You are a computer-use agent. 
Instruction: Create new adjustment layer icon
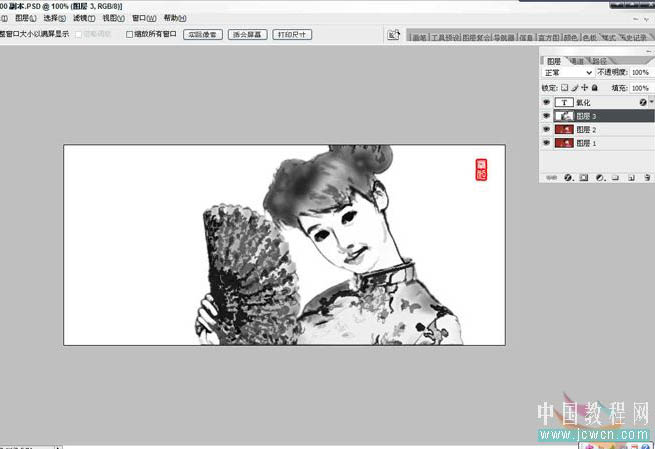pyautogui.click(x=600, y=178)
